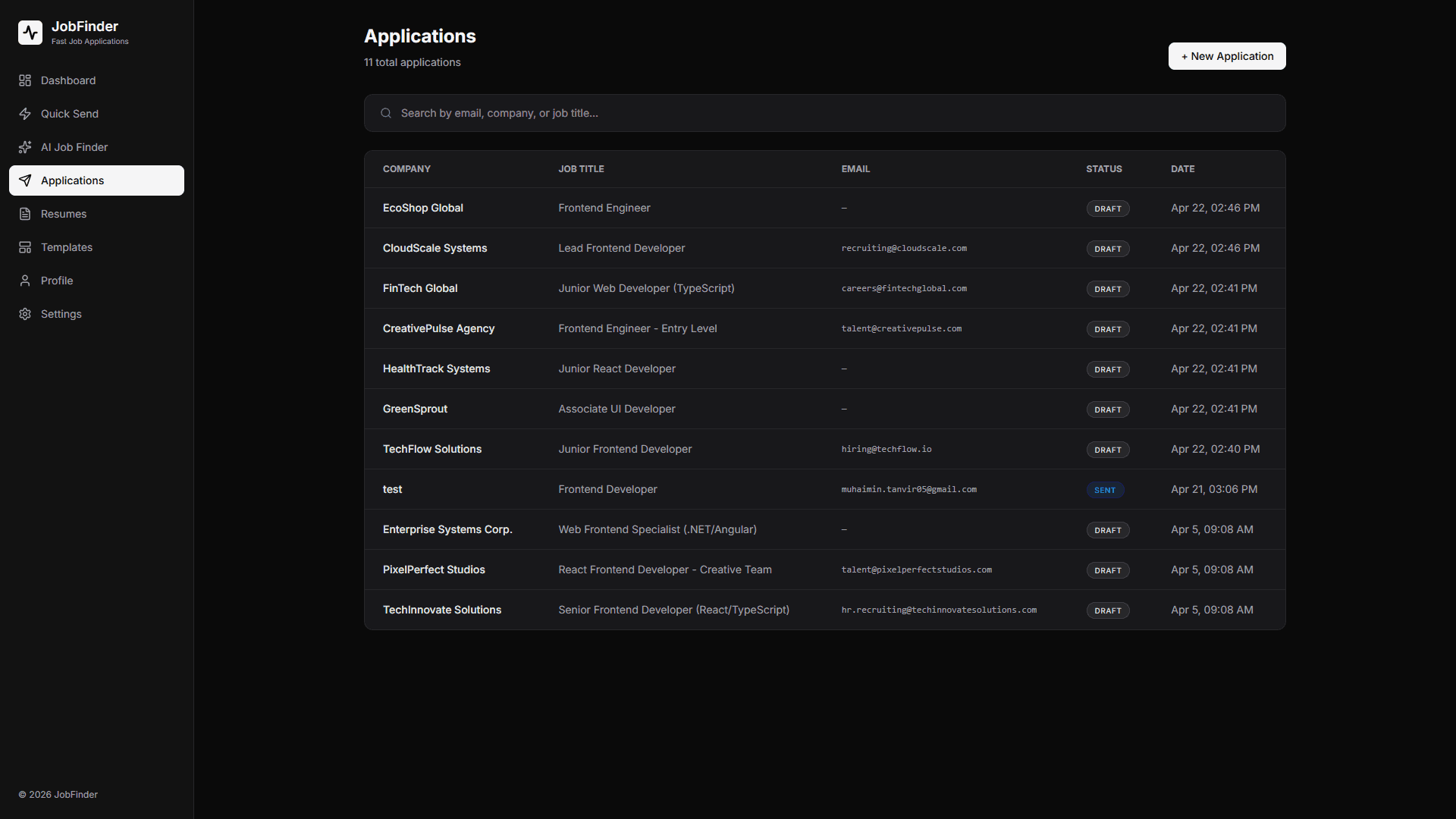Go to Settings

[x=96, y=314]
